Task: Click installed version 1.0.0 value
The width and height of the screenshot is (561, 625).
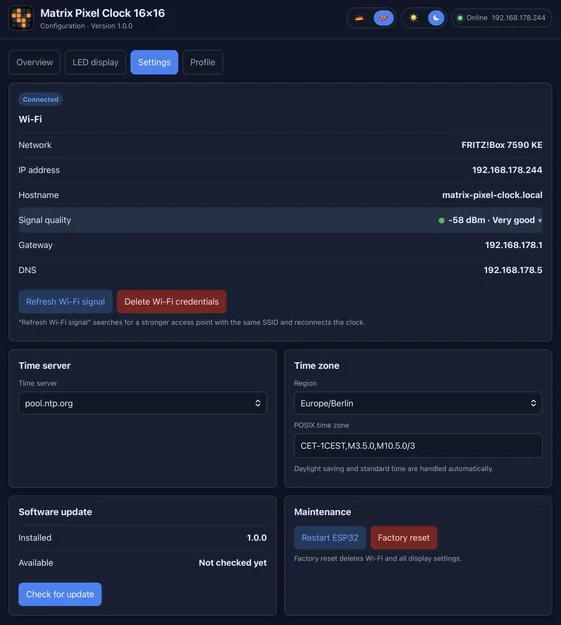Action: coord(257,538)
